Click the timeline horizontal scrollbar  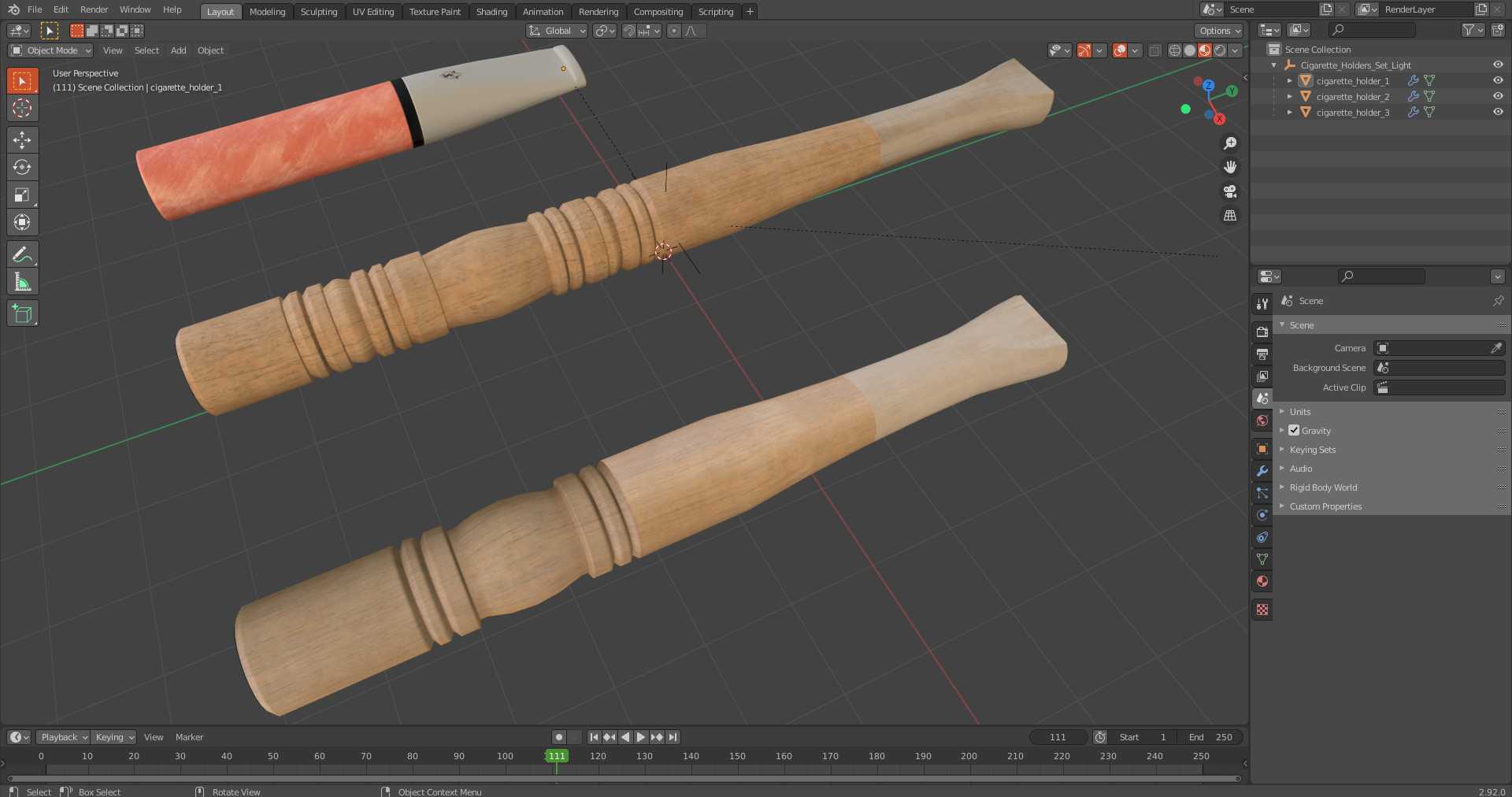pyautogui.click(x=624, y=779)
